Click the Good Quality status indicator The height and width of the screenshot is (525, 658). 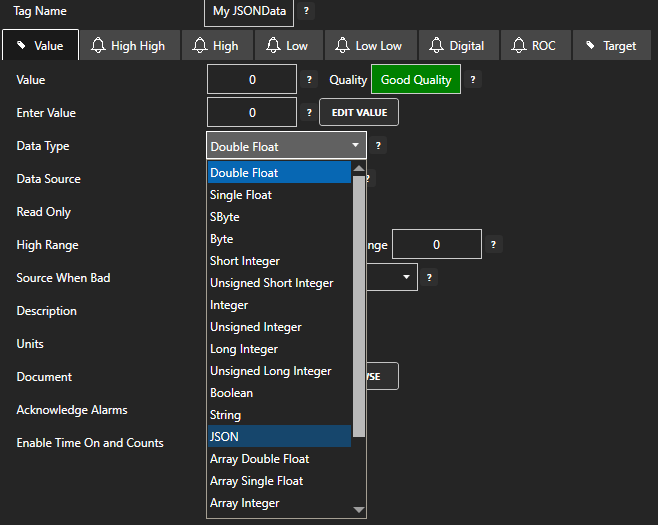(x=416, y=80)
